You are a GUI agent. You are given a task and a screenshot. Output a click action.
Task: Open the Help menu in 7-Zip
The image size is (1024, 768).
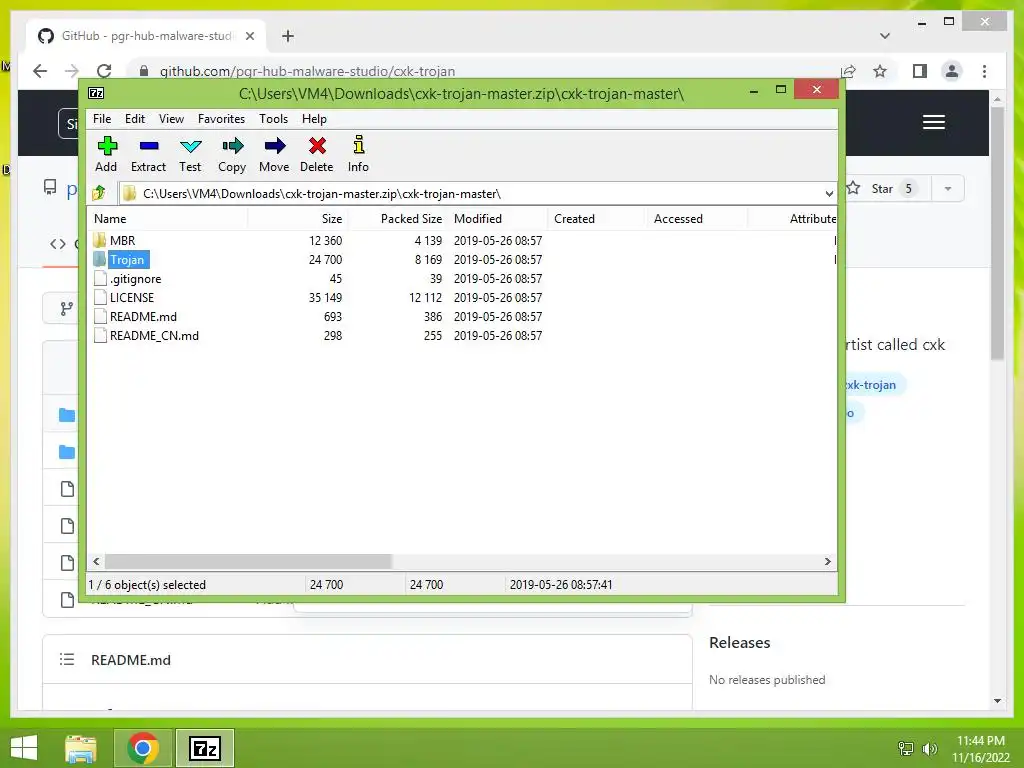pyautogui.click(x=314, y=119)
